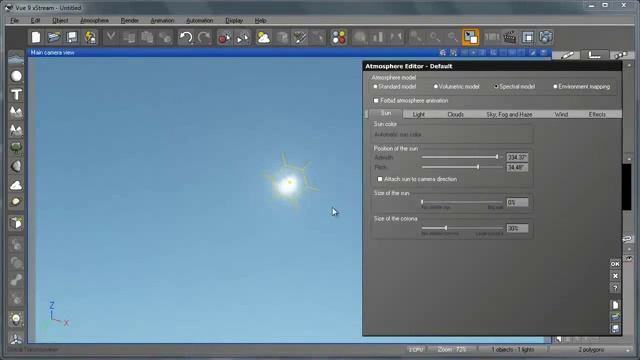Click the sun object in the viewport

(x=289, y=184)
